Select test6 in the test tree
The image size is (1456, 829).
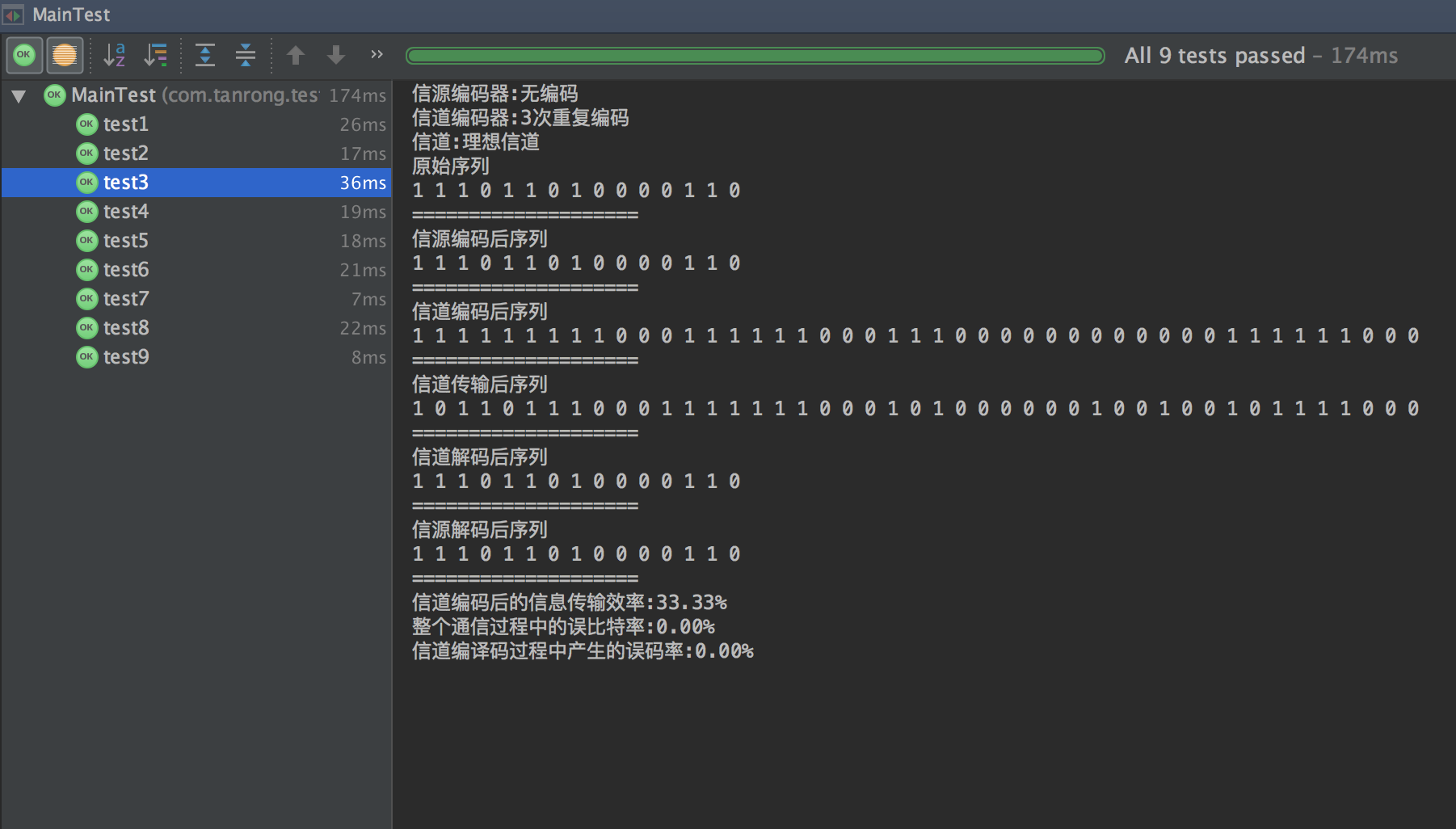(x=196, y=270)
